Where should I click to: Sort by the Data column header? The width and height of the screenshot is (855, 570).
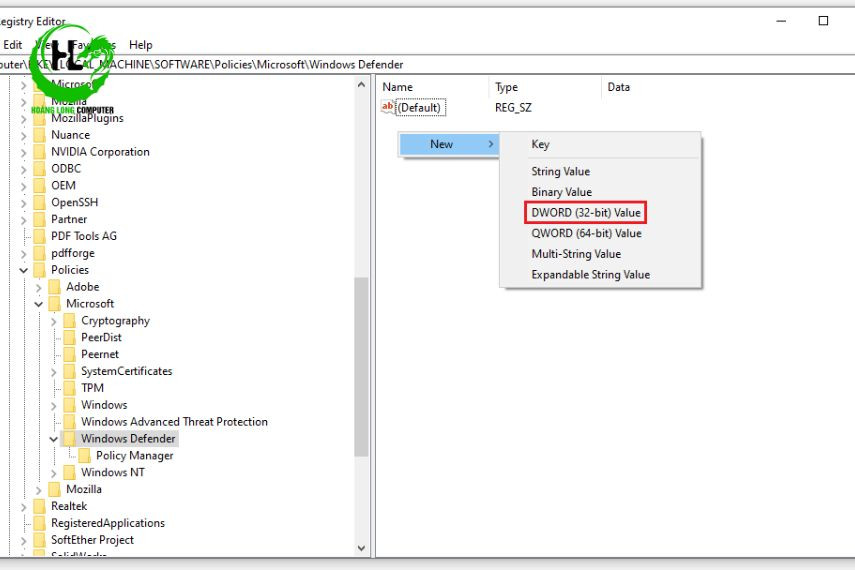tap(618, 87)
